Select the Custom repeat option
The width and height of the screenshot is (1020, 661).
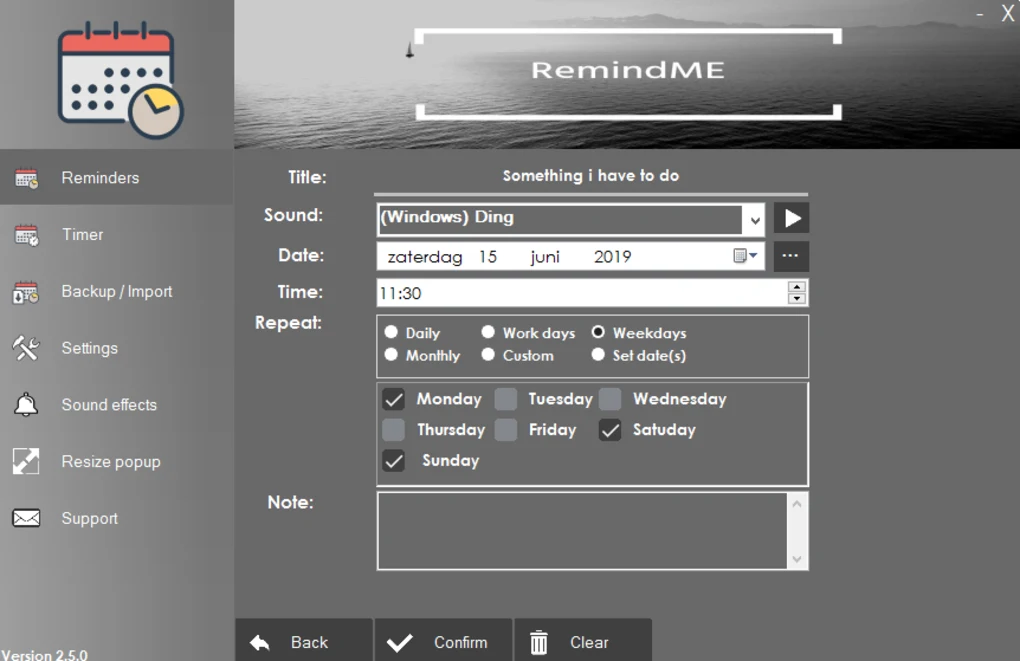click(x=489, y=355)
